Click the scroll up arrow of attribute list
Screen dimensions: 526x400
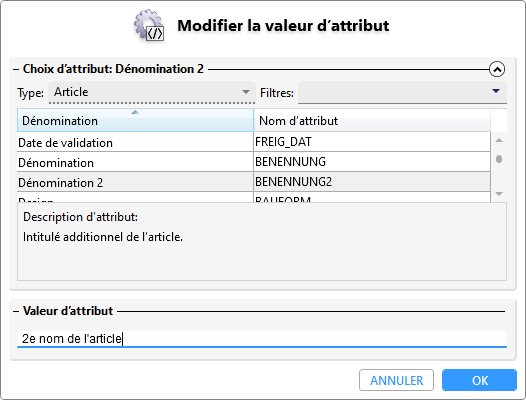[x=499, y=140]
